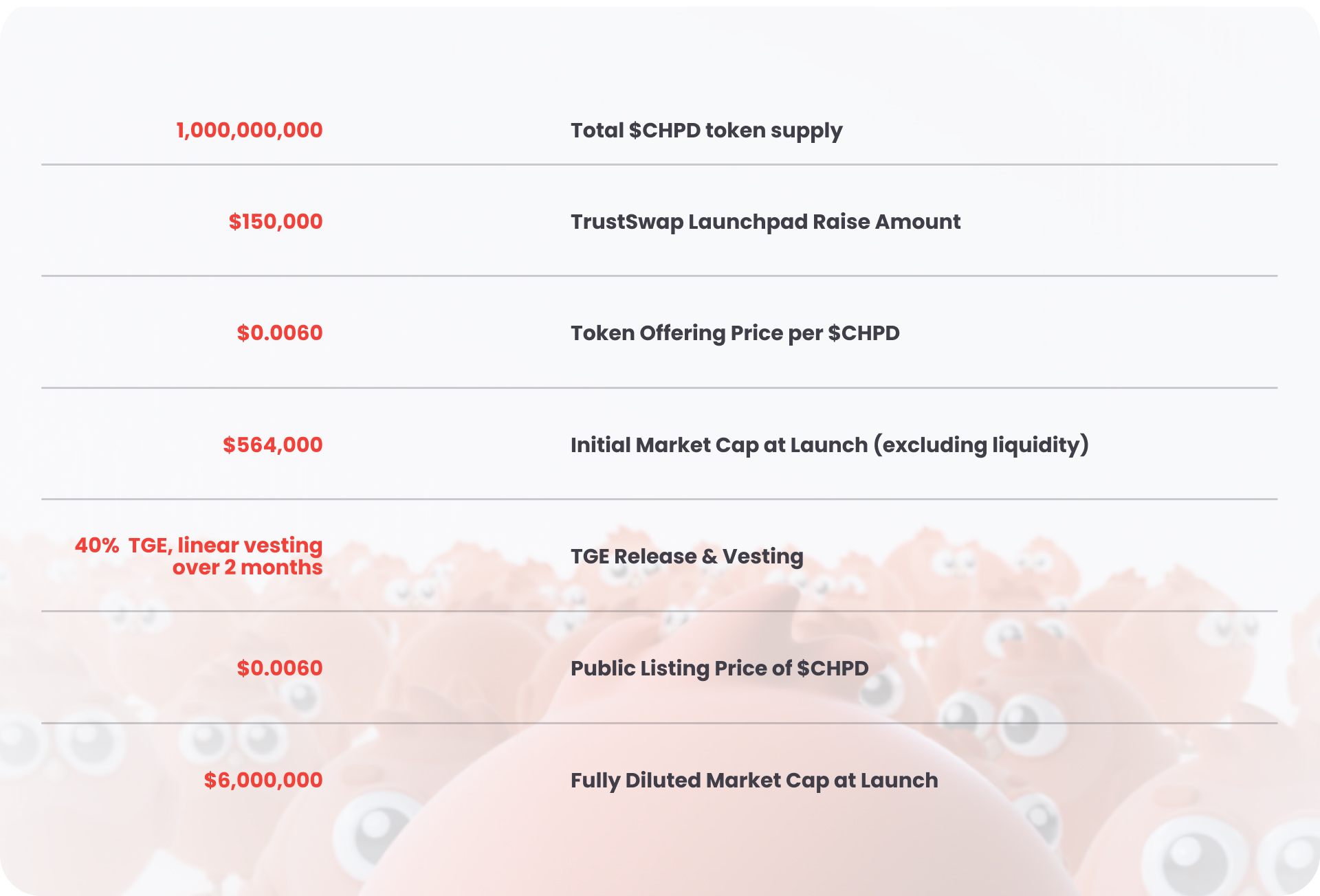Click the words over 2 months

247,568
